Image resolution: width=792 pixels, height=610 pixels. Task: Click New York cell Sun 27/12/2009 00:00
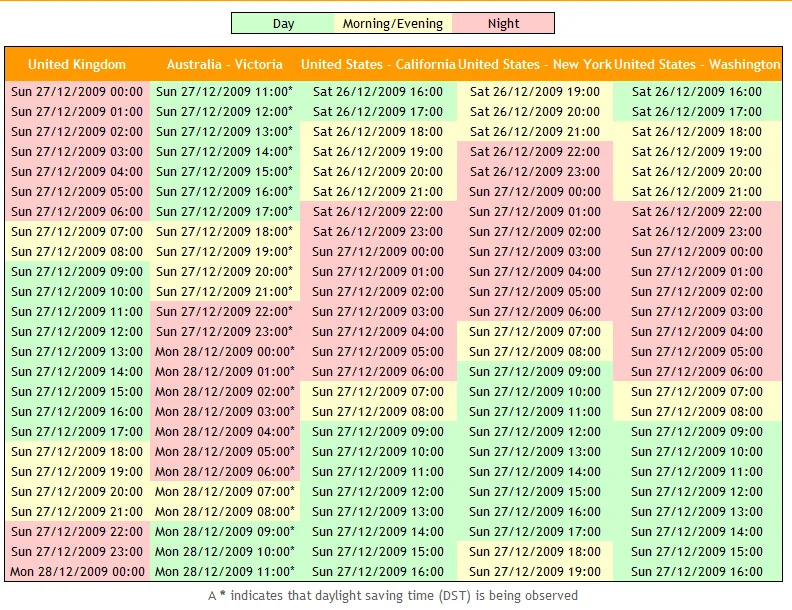click(x=535, y=191)
